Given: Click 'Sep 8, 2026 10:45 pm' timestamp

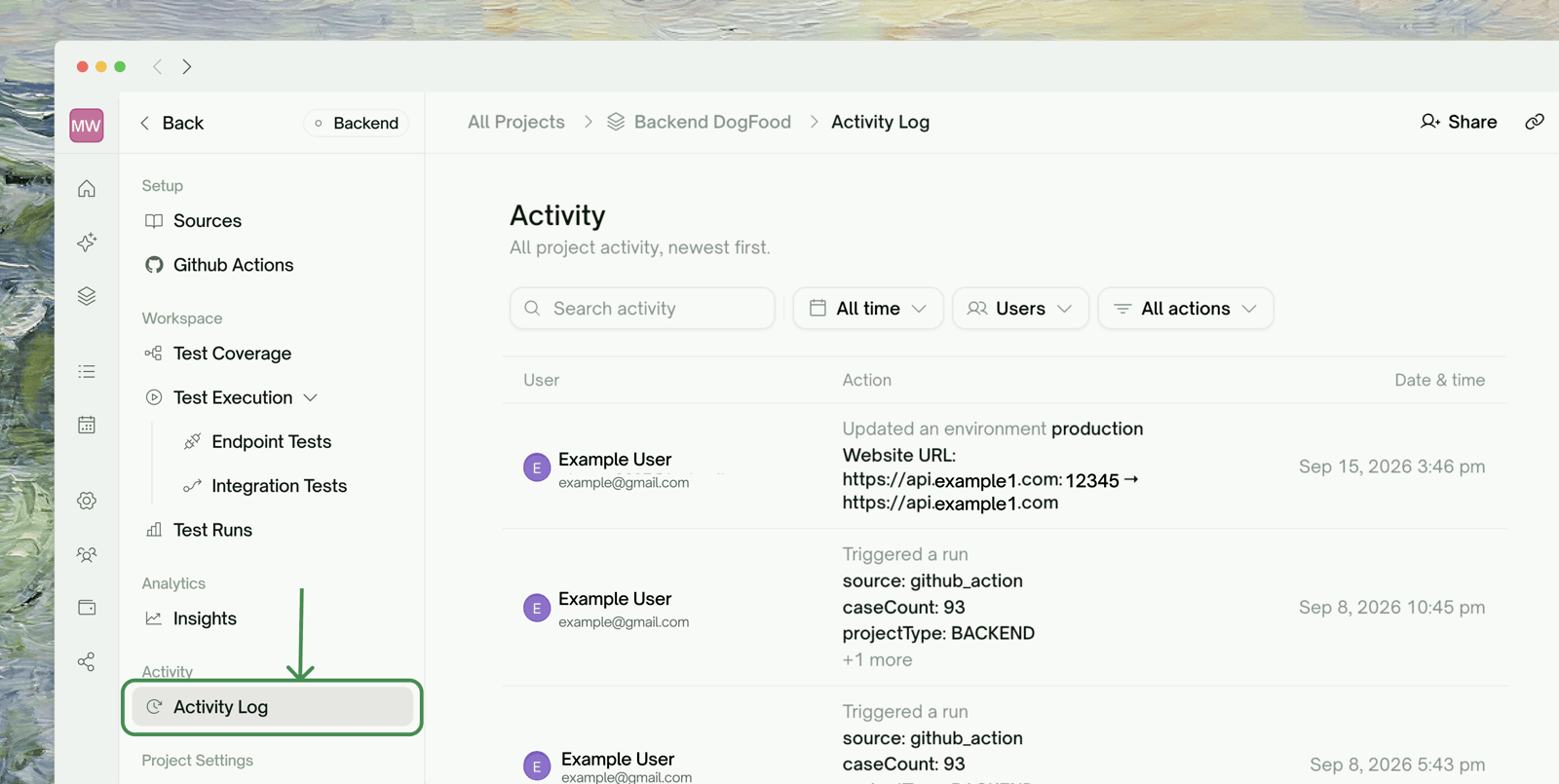Looking at the screenshot, I should 1392,607.
